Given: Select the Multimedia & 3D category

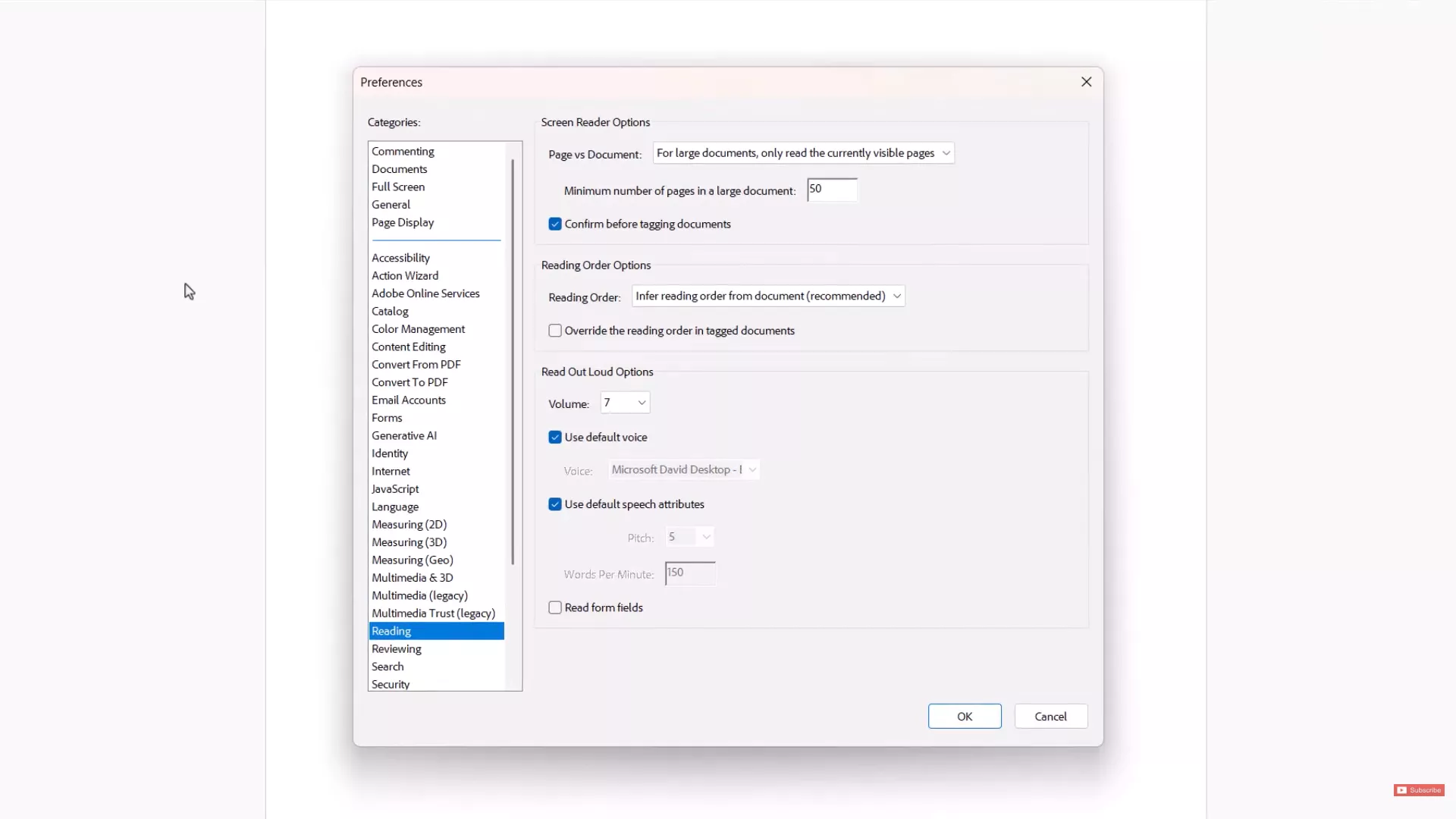Looking at the screenshot, I should pos(413,577).
